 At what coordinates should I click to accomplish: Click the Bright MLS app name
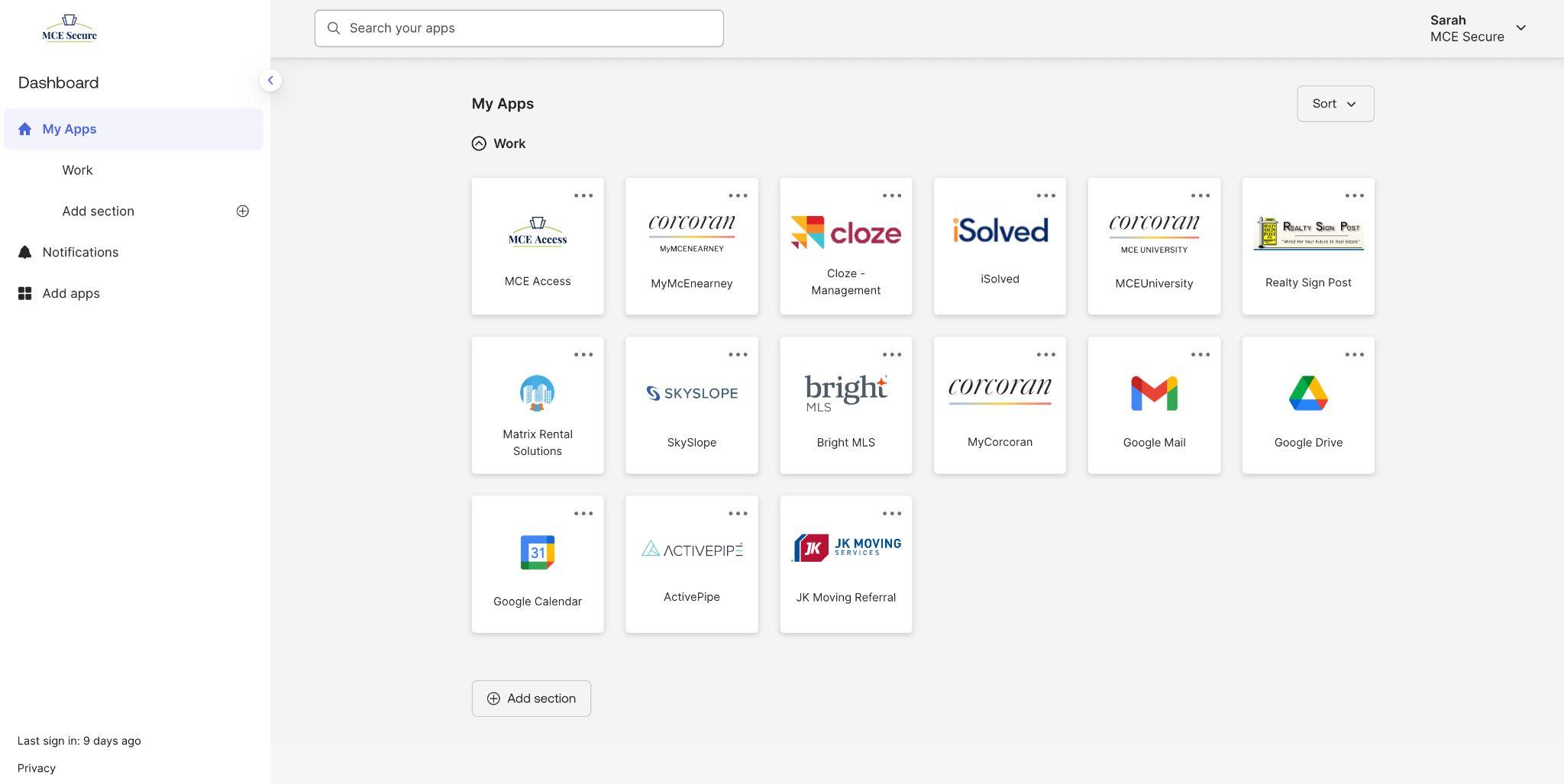tap(845, 443)
